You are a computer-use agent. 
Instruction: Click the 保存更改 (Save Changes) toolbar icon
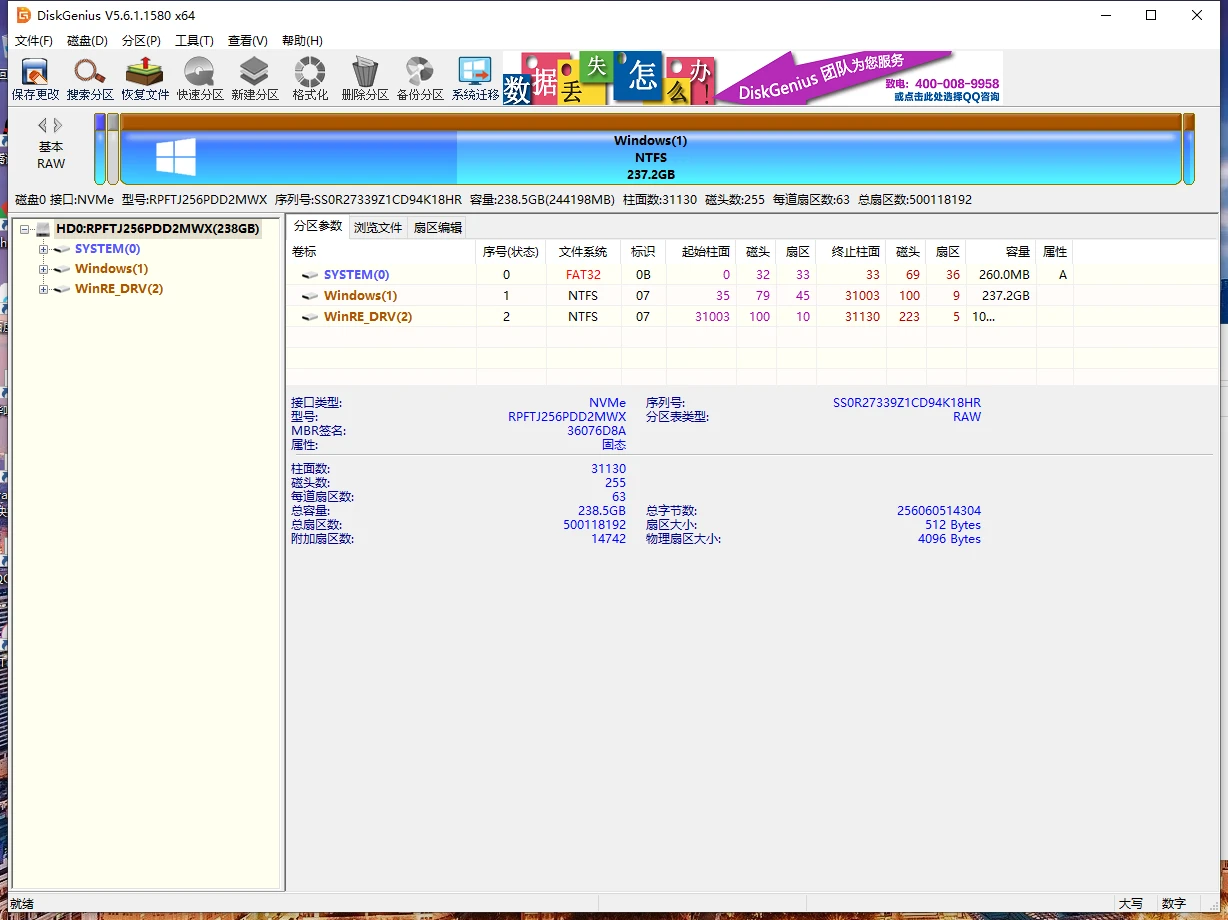tap(35, 79)
